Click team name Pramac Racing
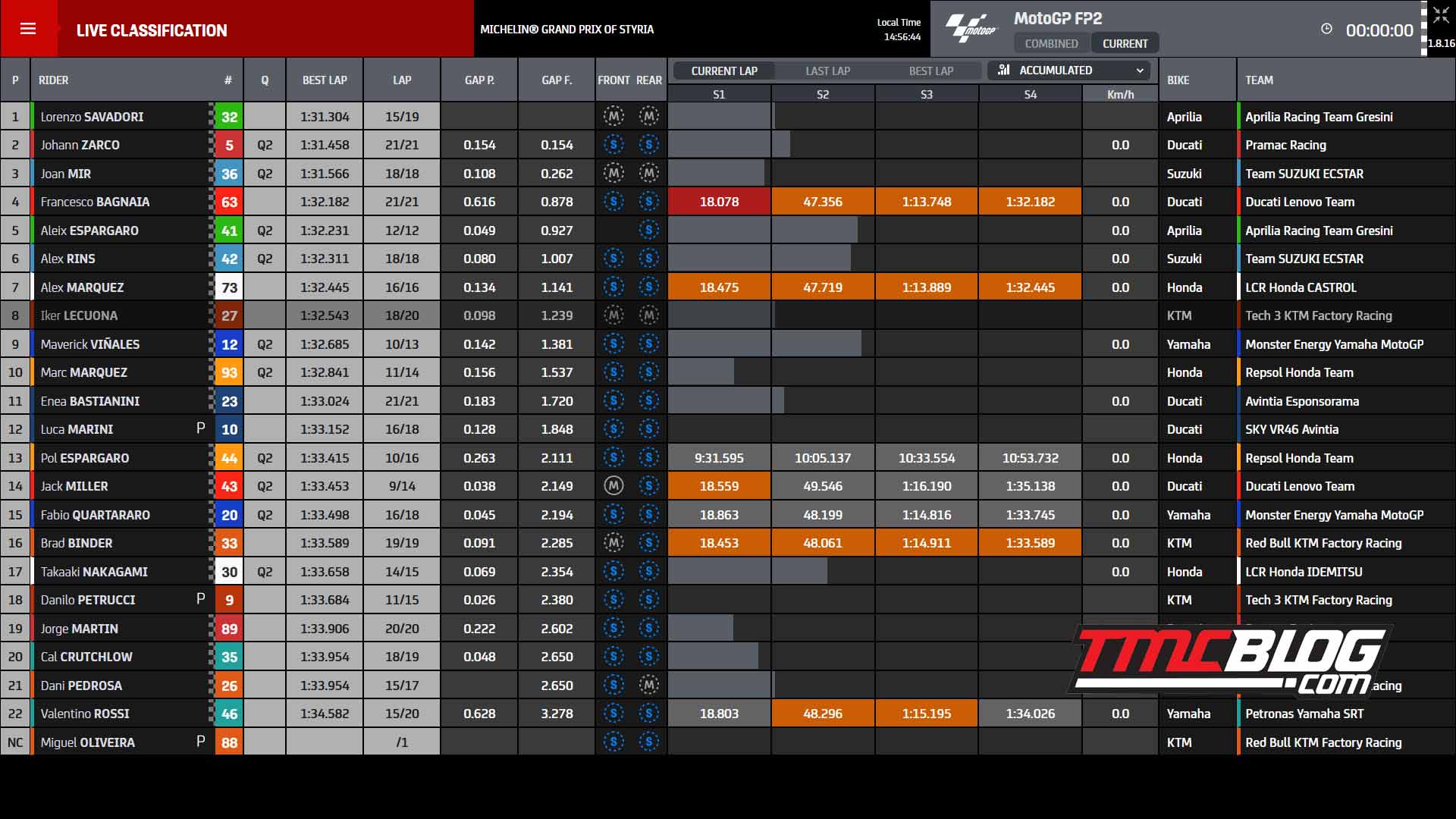 pyautogui.click(x=1285, y=145)
